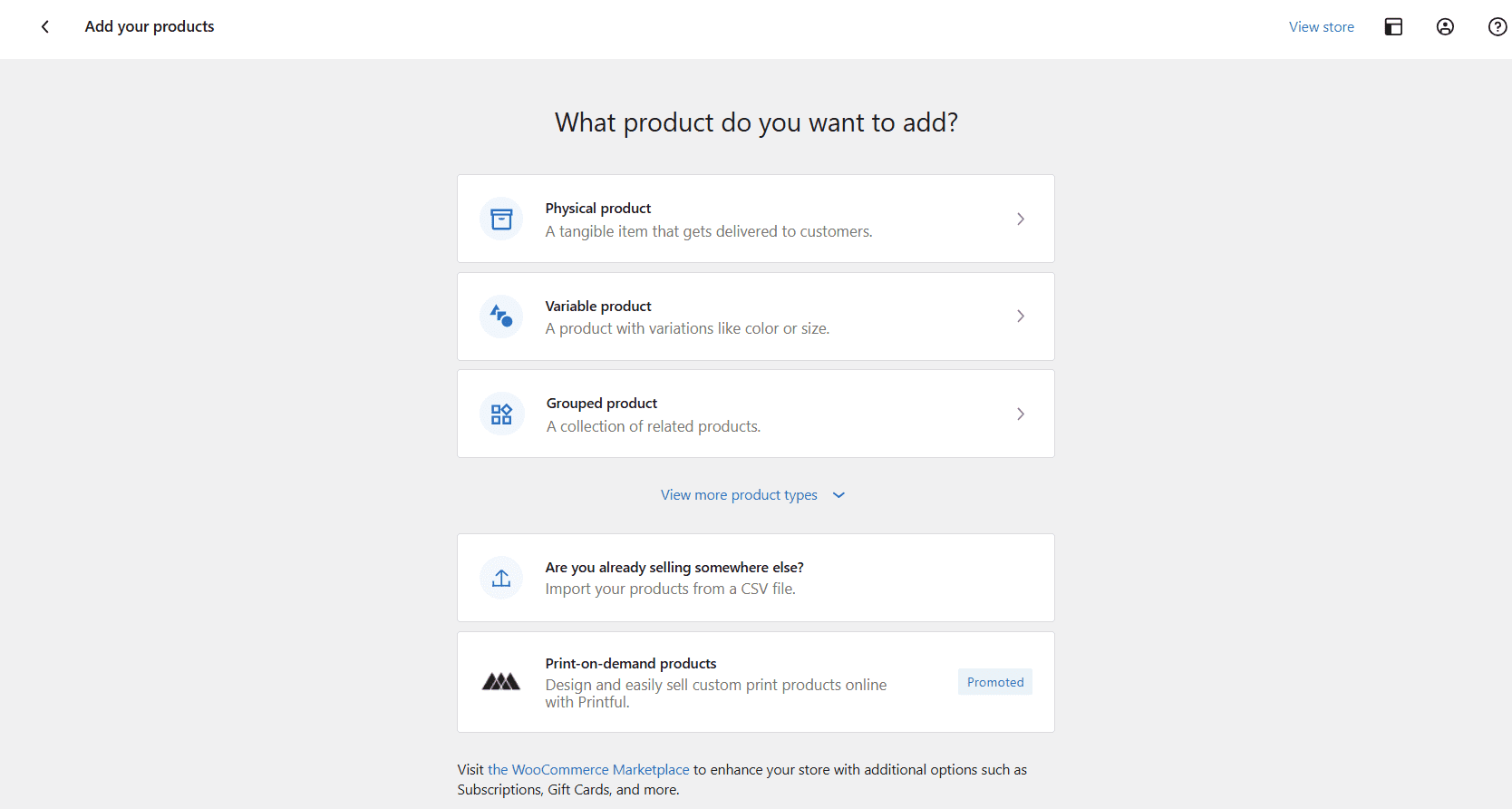Screen dimensions: 1512x809
Task: Click the Printful mountain logo icon
Action: [x=501, y=682]
